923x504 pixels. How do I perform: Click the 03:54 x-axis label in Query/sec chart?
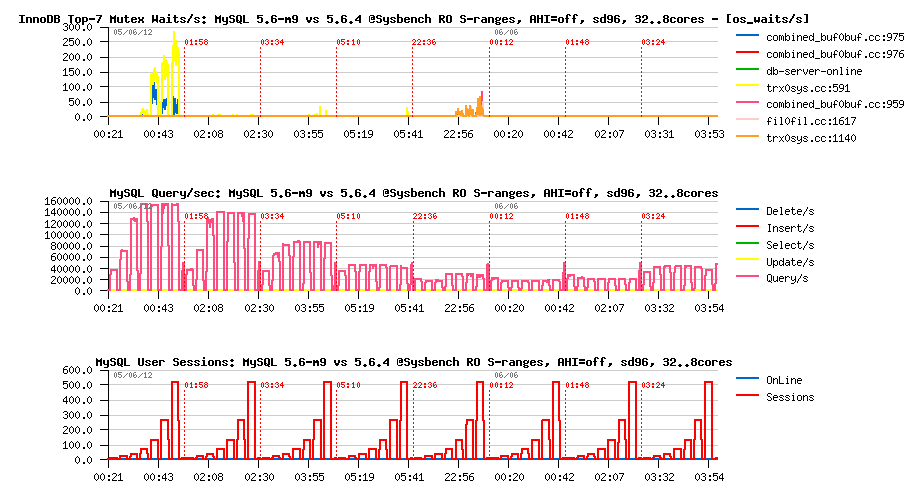point(709,308)
